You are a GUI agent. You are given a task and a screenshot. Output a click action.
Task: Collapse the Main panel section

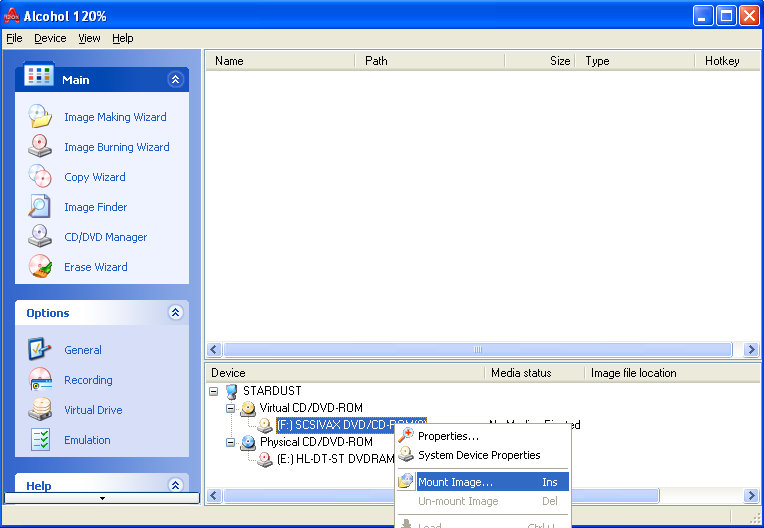coord(175,79)
